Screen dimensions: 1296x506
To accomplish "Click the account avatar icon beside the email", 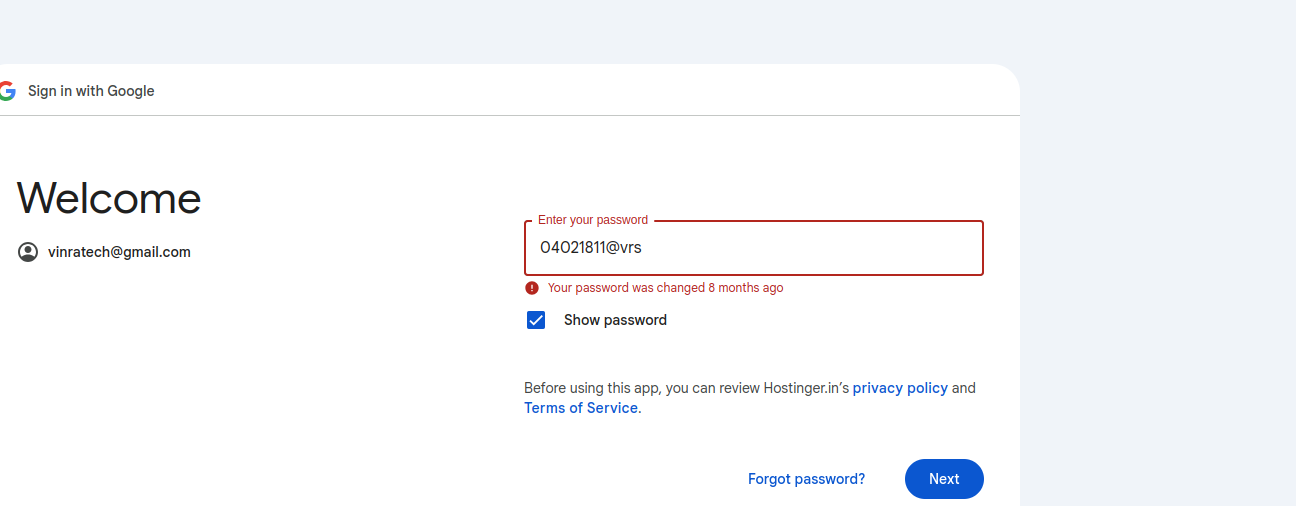I will coord(28,252).
